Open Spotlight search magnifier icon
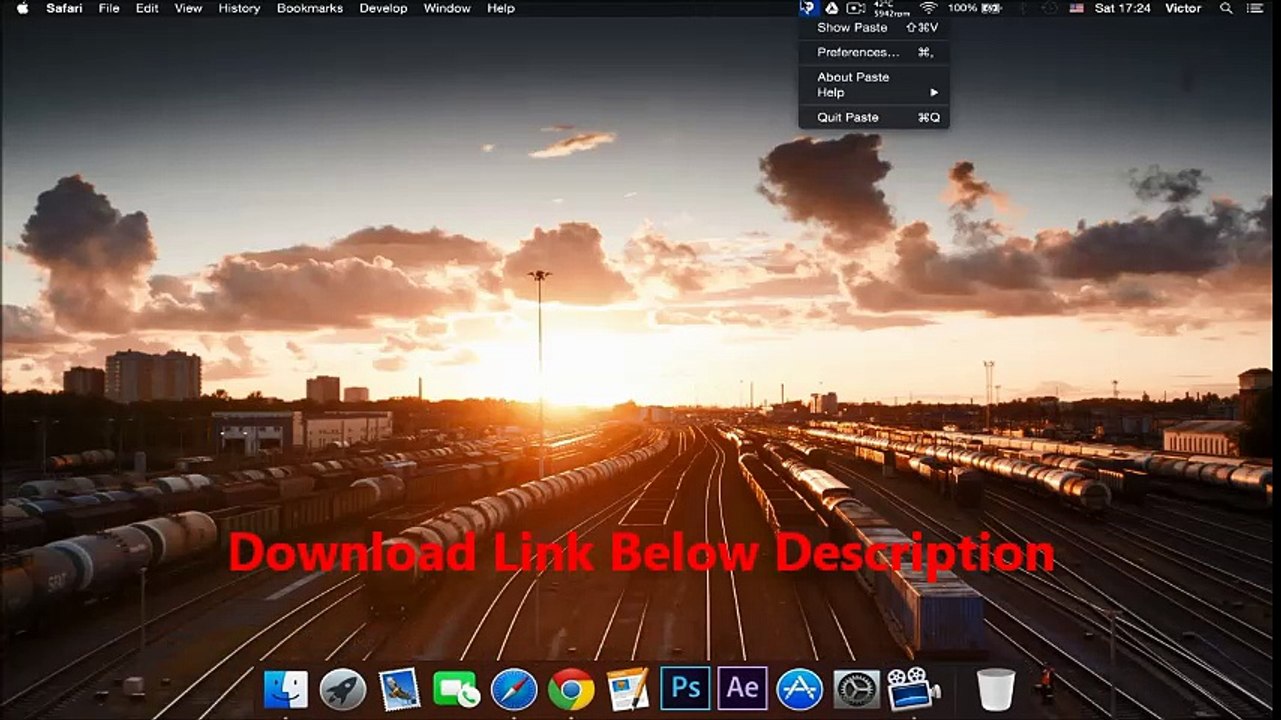 pyautogui.click(x=1226, y=8)
